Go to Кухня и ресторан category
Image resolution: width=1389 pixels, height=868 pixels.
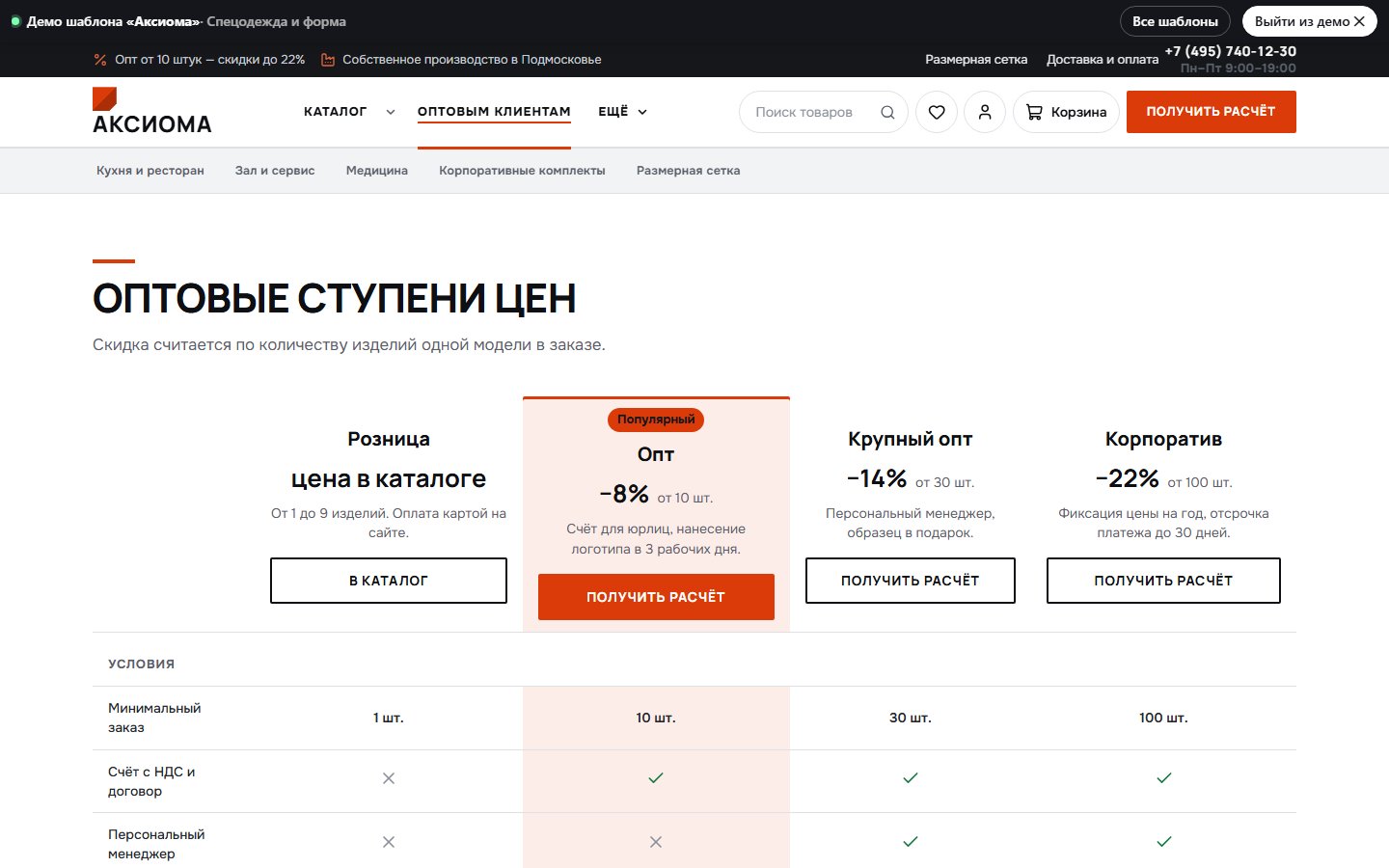click(x=150, y=171)
